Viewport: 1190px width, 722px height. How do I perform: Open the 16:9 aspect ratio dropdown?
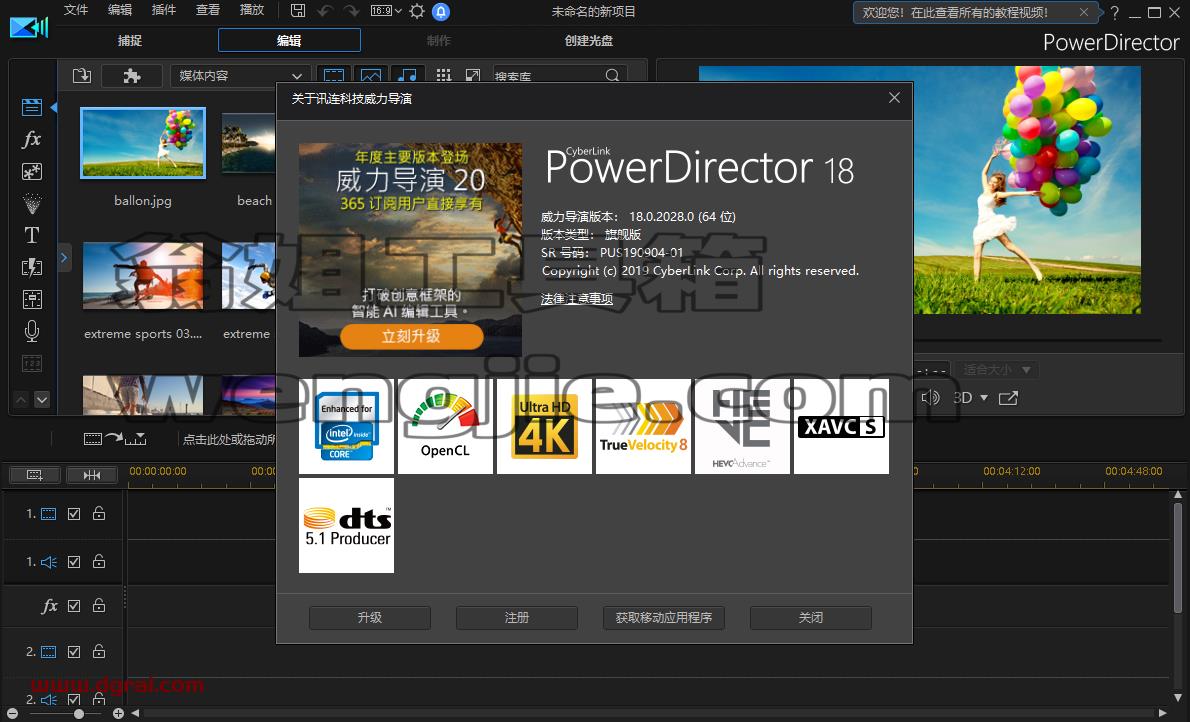pos(386,11)
